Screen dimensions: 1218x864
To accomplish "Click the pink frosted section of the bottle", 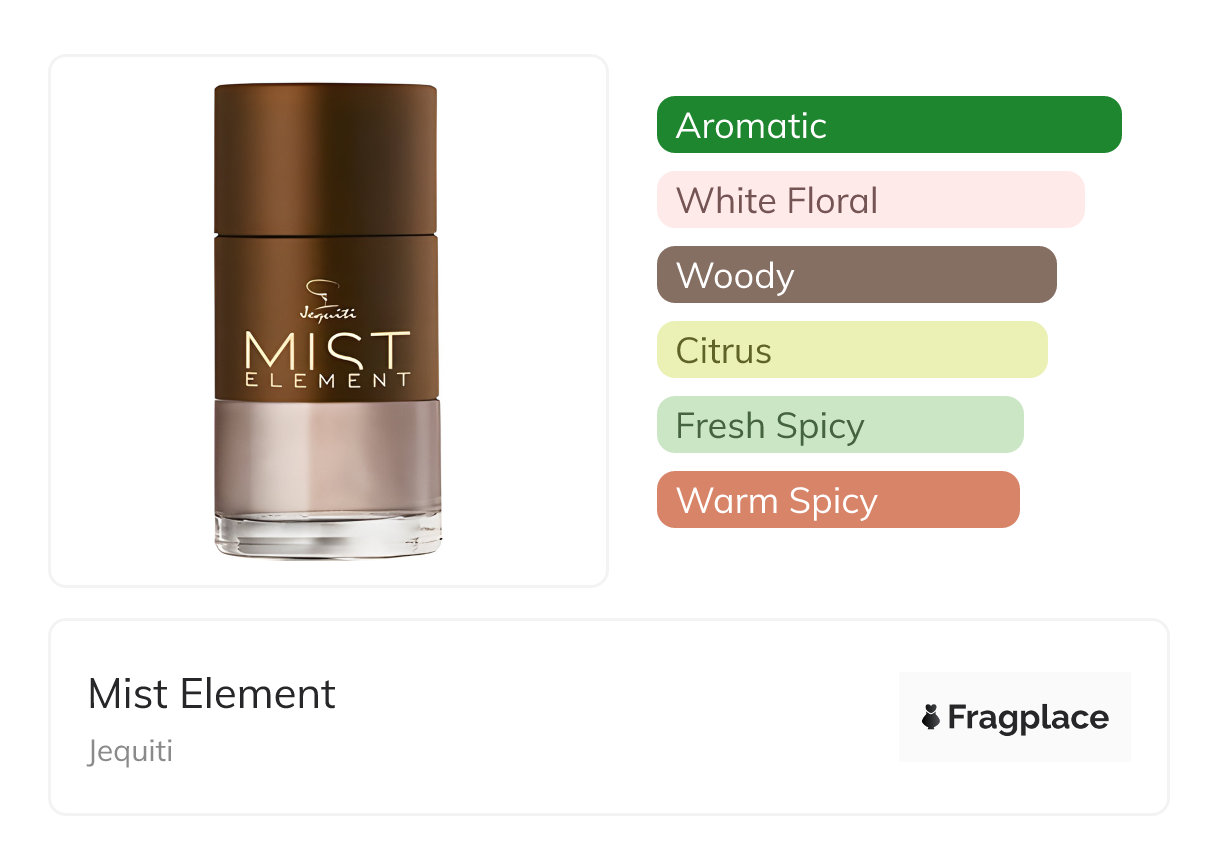I will pos(327,455).
